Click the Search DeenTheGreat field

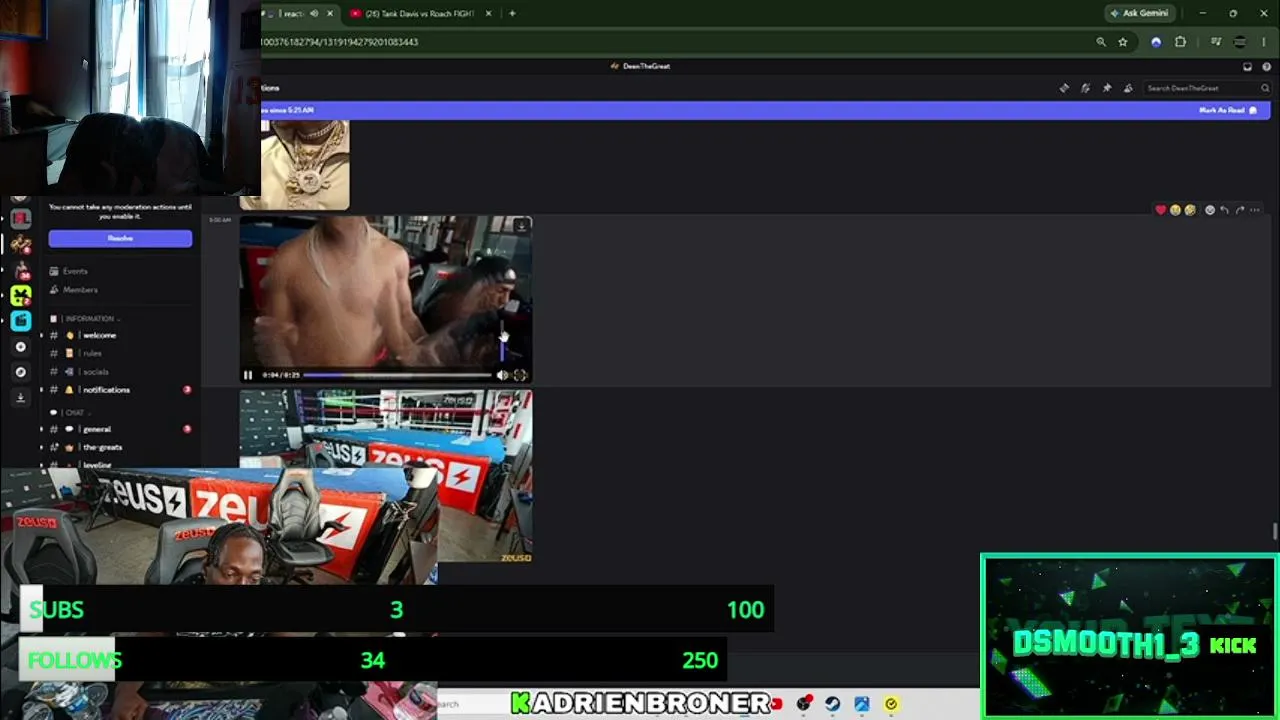click(1207, 88)
